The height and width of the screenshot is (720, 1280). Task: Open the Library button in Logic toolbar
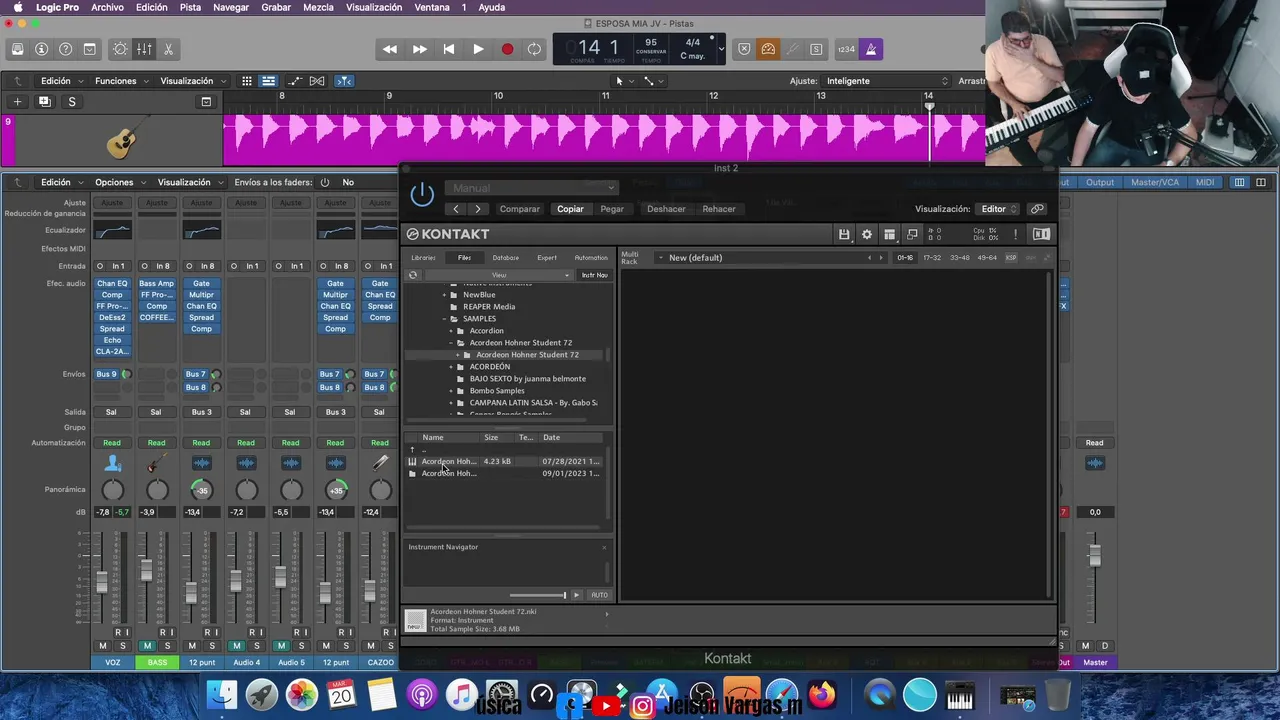pos(17,49)
